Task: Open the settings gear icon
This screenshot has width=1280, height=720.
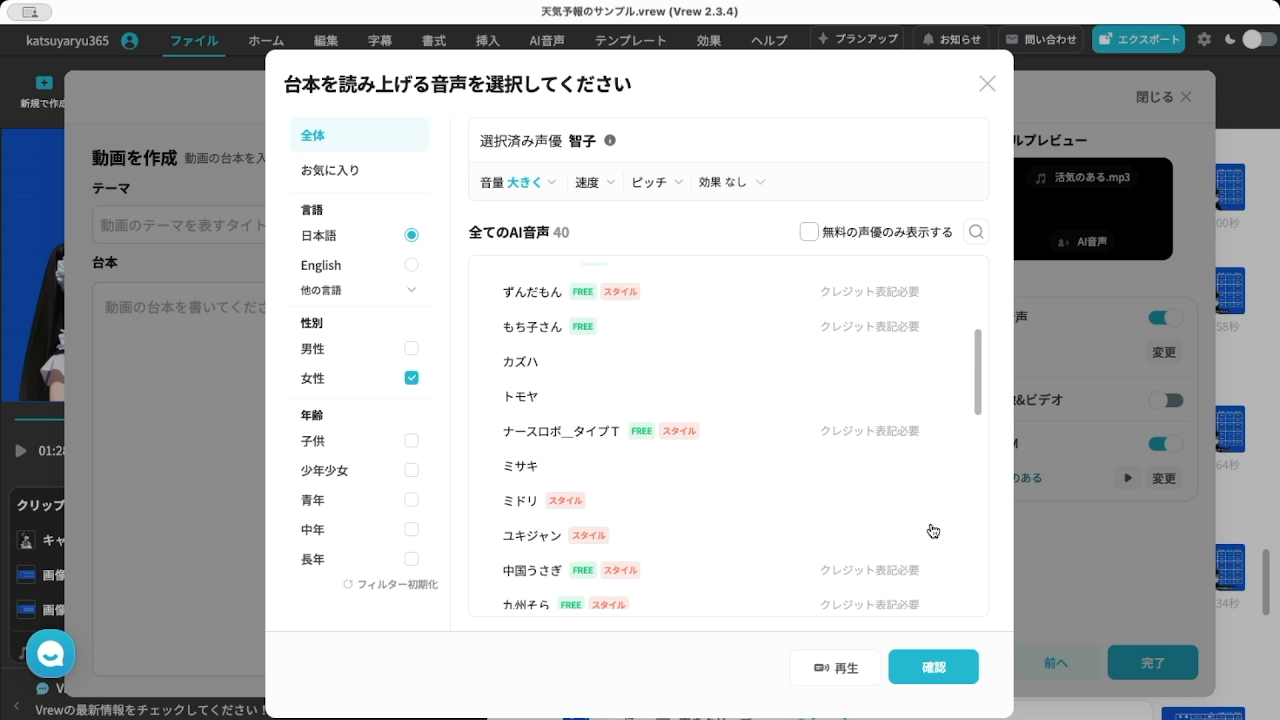Action: pos(1204,40)
